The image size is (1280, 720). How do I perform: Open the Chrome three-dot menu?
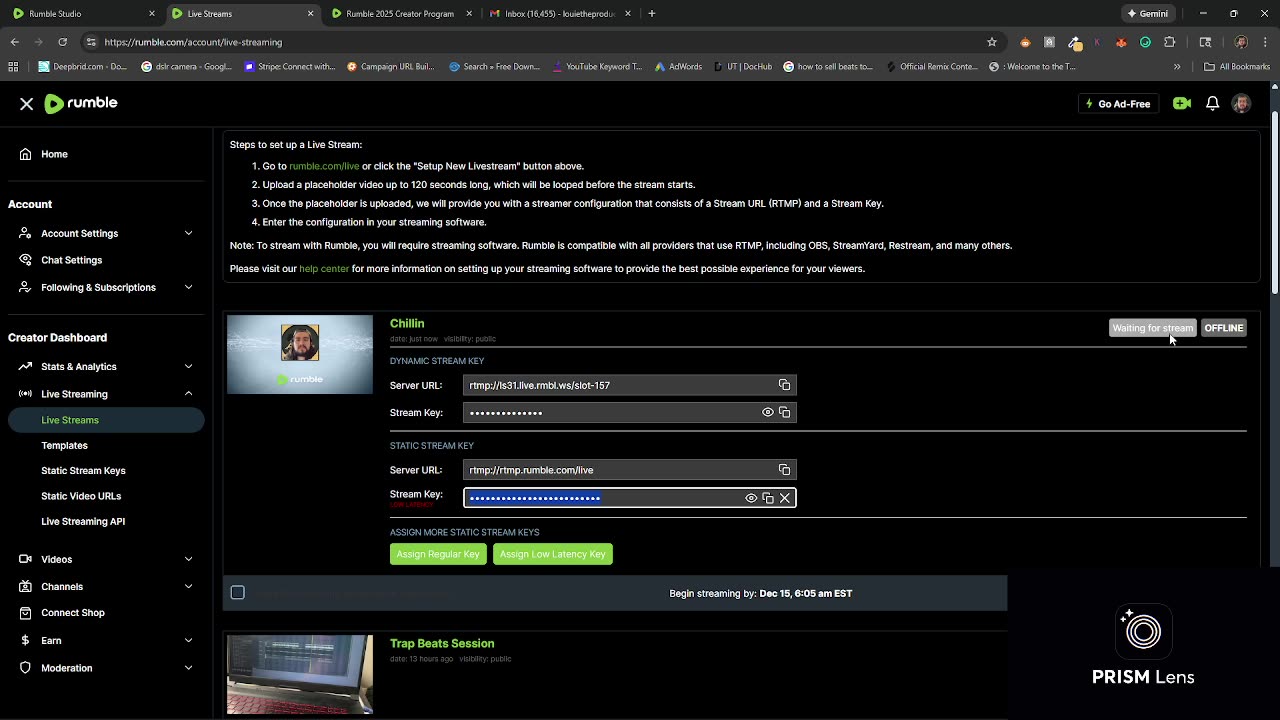tap(1265, 42)
